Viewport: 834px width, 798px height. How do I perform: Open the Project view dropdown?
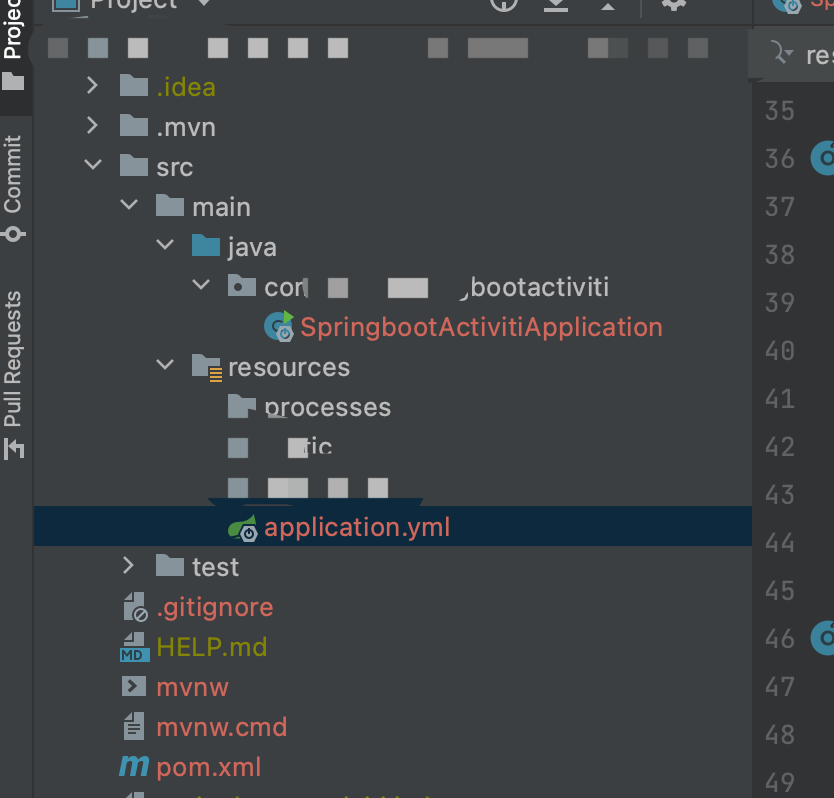[203, 3]
